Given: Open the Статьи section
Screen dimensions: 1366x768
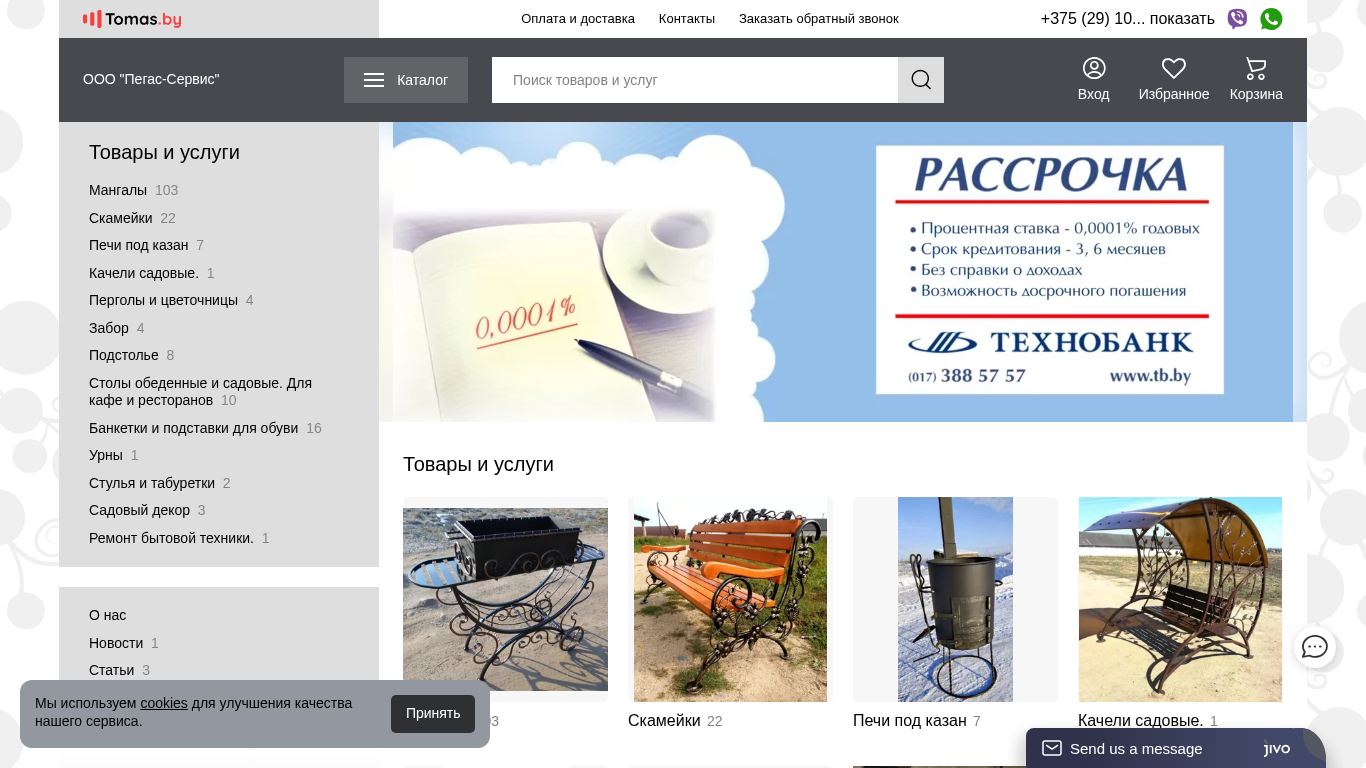Looking at the screenshot, I should (112, 670).
